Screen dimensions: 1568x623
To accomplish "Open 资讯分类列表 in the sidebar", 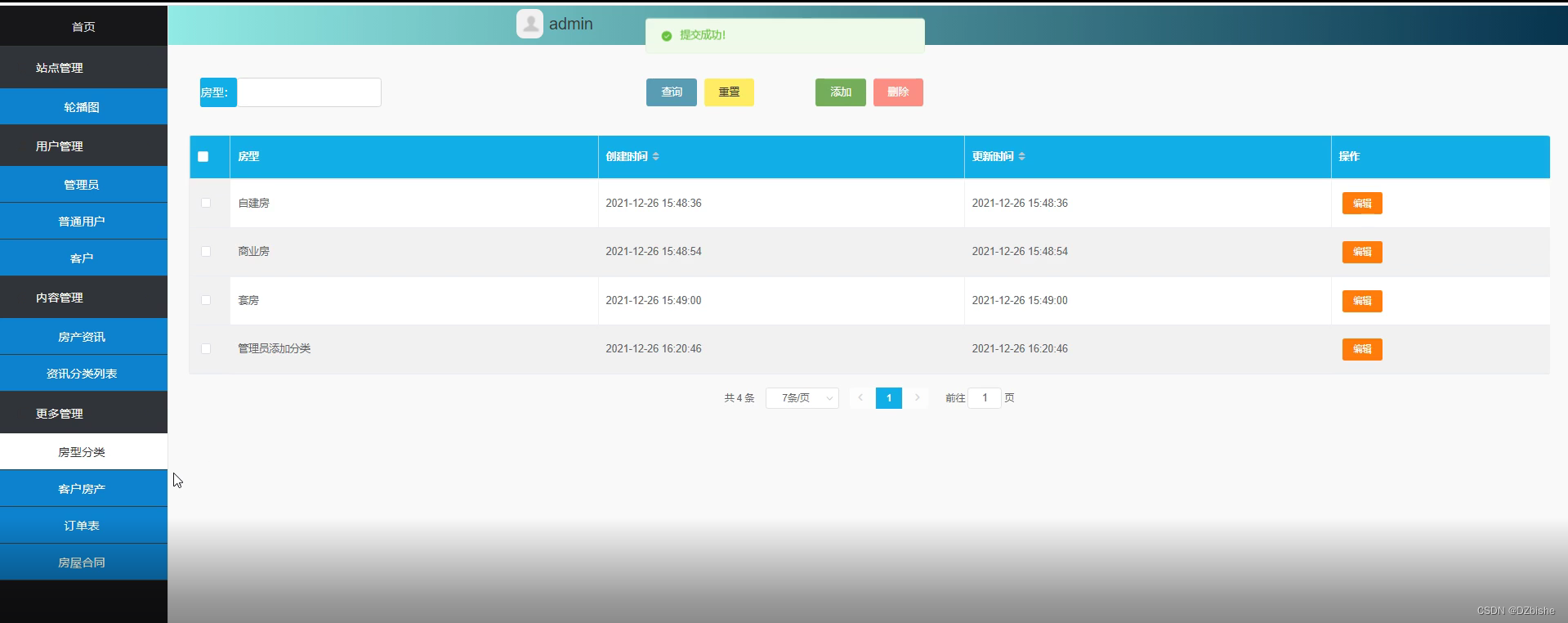I will 83,373.
